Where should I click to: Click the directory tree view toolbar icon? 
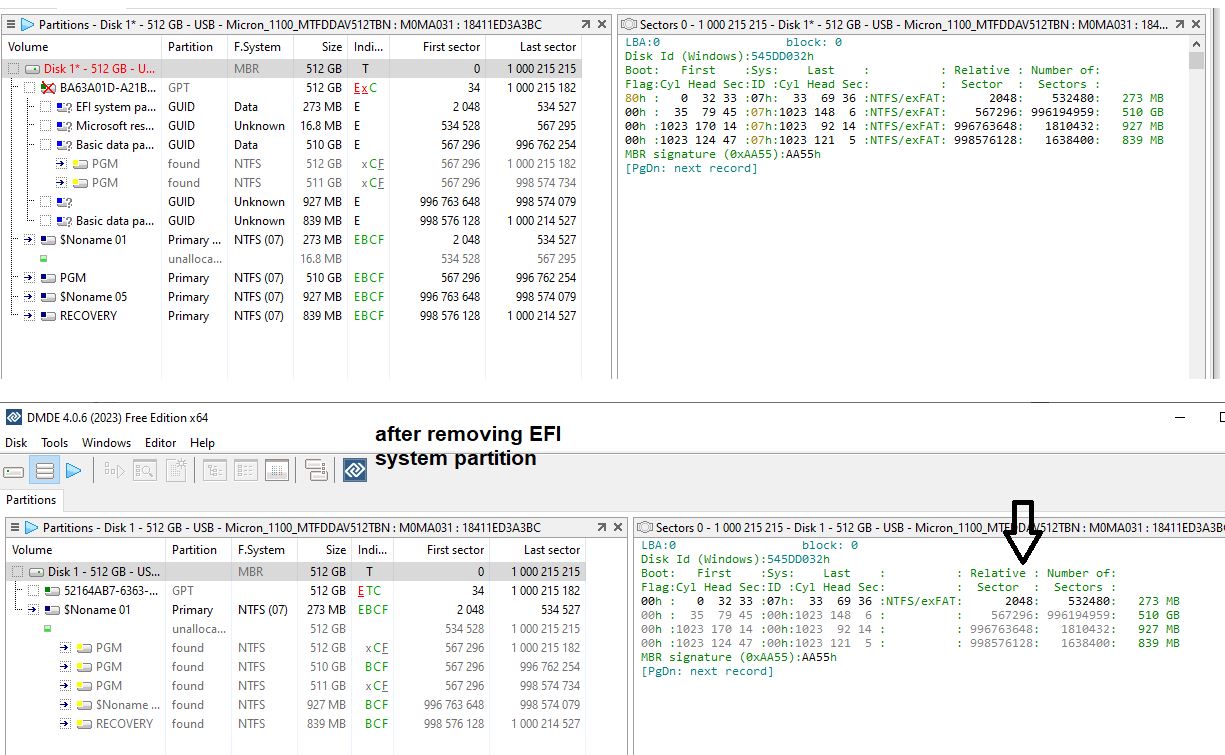pyautogui.click(x=215, y=470)
